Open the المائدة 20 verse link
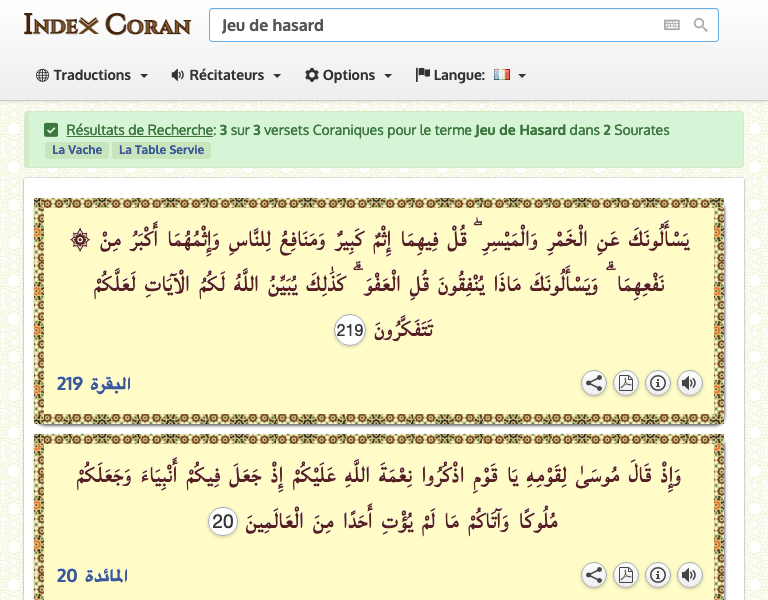This screenshot has height=600, width=768. [92, 576]
